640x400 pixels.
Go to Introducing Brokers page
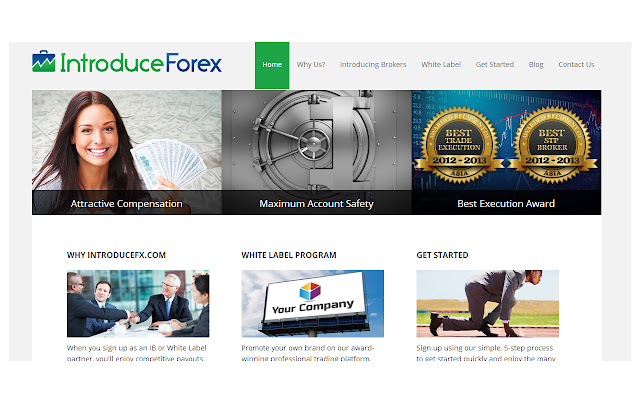pos(373,64)
